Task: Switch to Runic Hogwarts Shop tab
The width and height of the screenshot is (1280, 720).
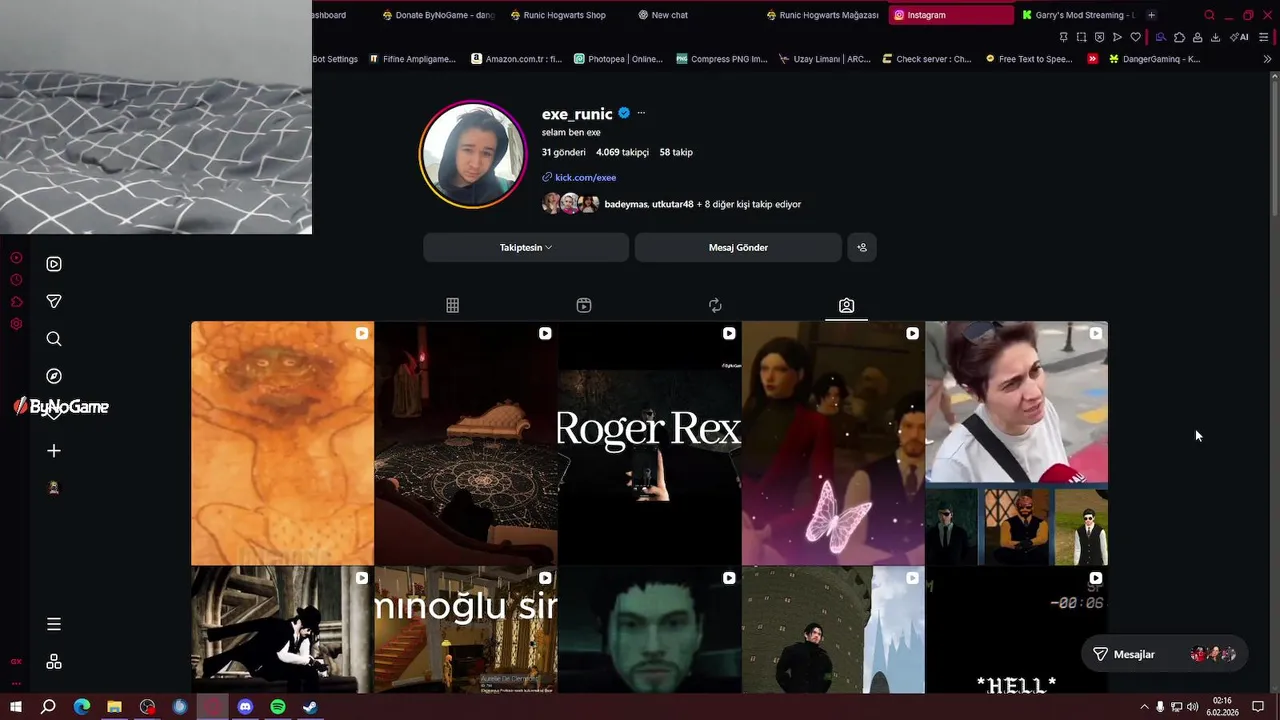Action: 565,15
